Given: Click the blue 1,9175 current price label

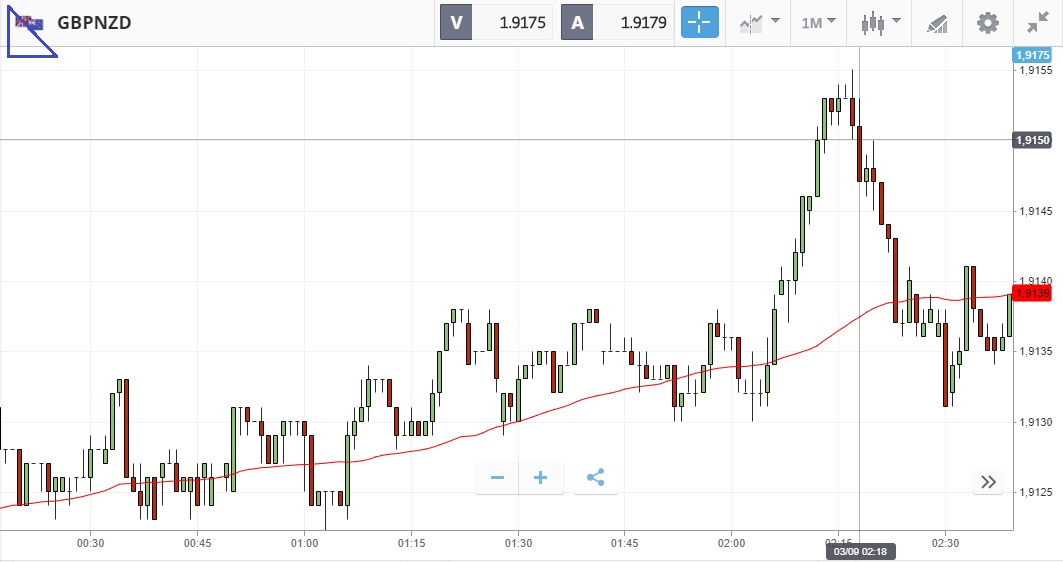Looking at the screenshot, I should tap(1032, 56).
